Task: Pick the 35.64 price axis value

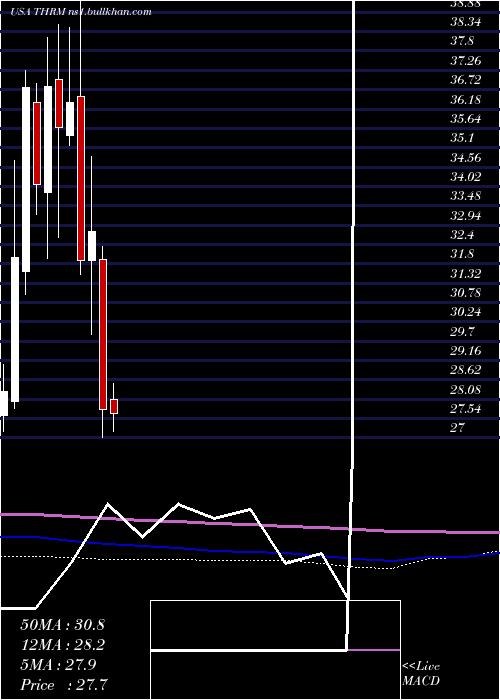Action: point(466,119)
